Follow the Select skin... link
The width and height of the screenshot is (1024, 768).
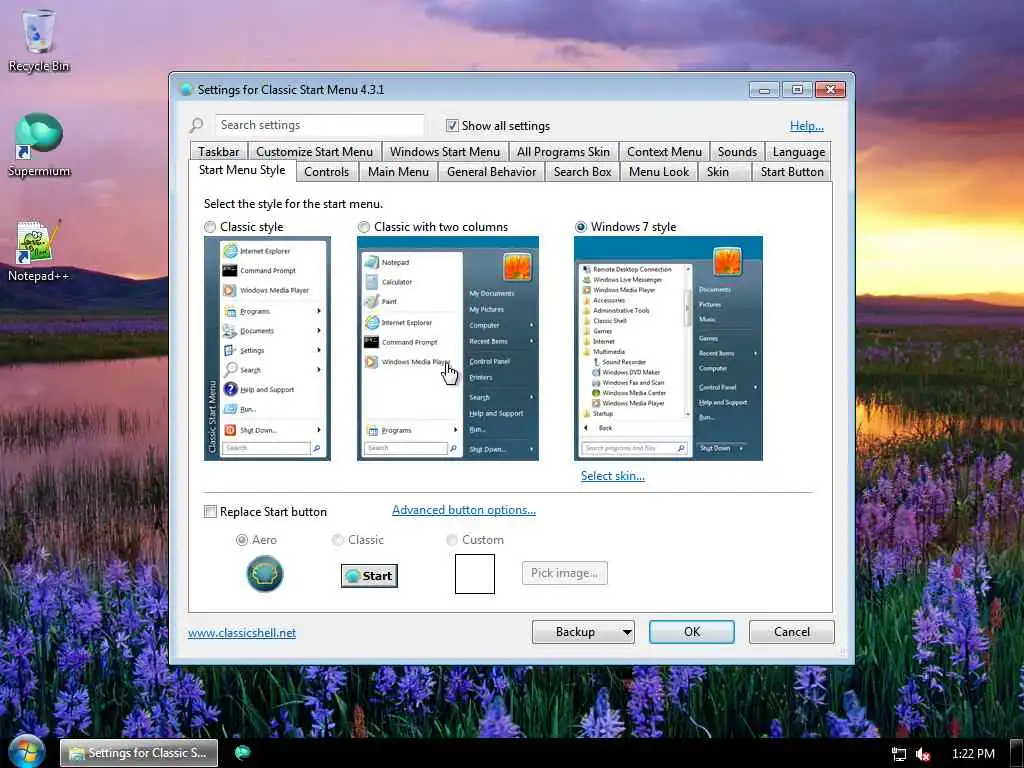tap(613, 475)
